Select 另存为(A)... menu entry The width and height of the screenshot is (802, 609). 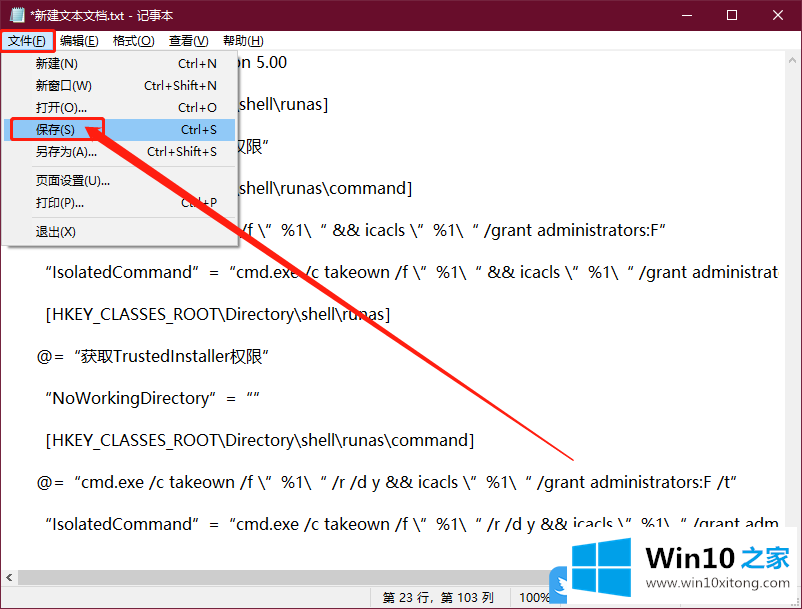[x=120, y=152]
